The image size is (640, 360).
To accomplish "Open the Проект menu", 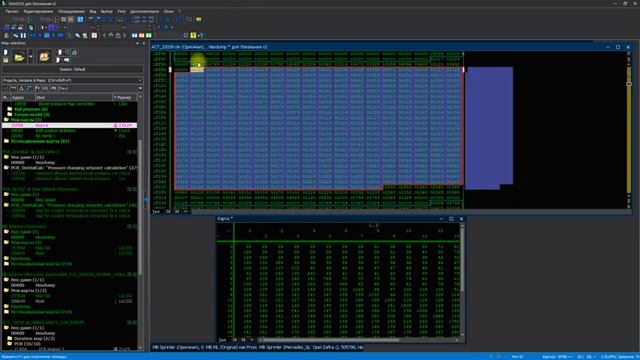I will [12, 11].
